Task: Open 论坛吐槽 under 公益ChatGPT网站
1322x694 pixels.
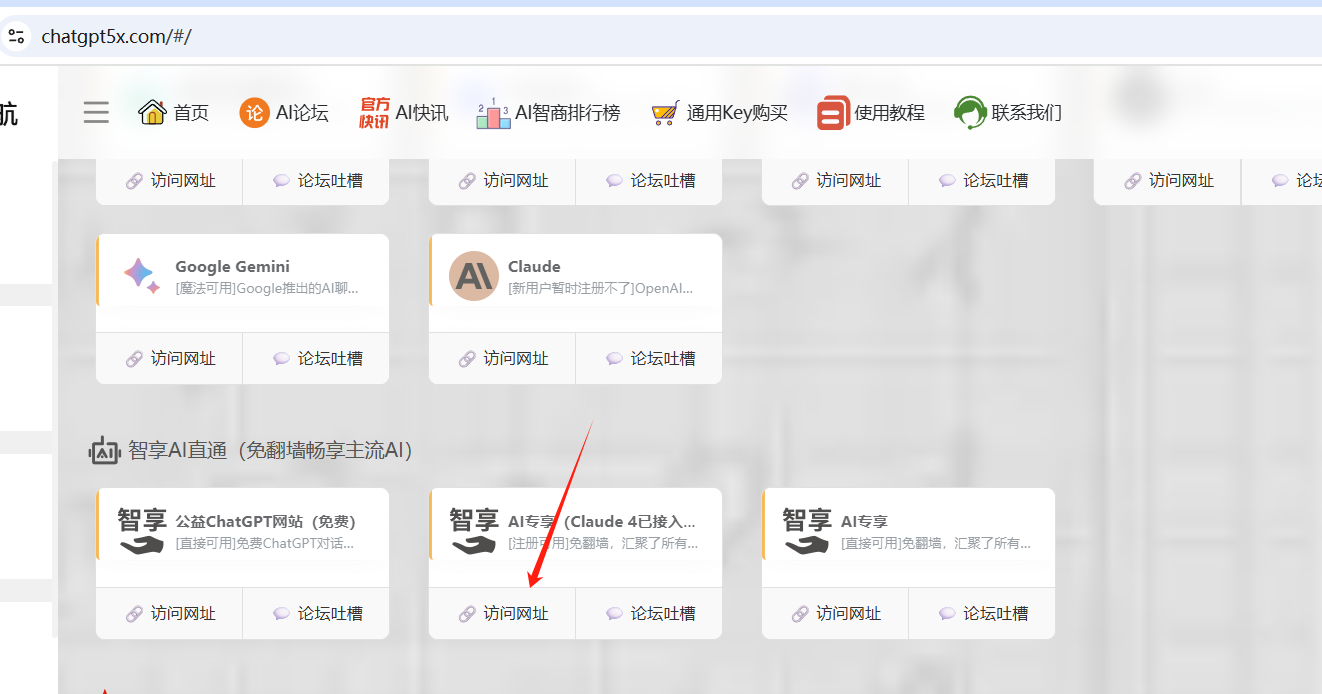Action: [x=316, y=613]
